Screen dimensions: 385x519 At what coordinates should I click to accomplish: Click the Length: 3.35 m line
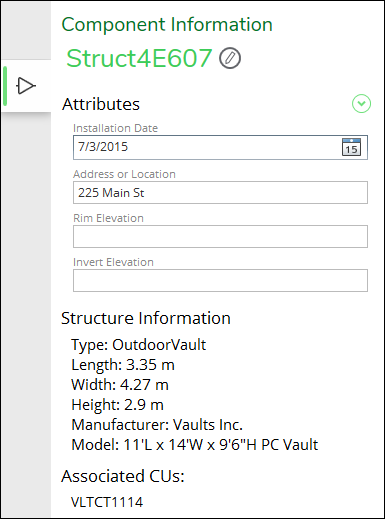pos(123,365)
